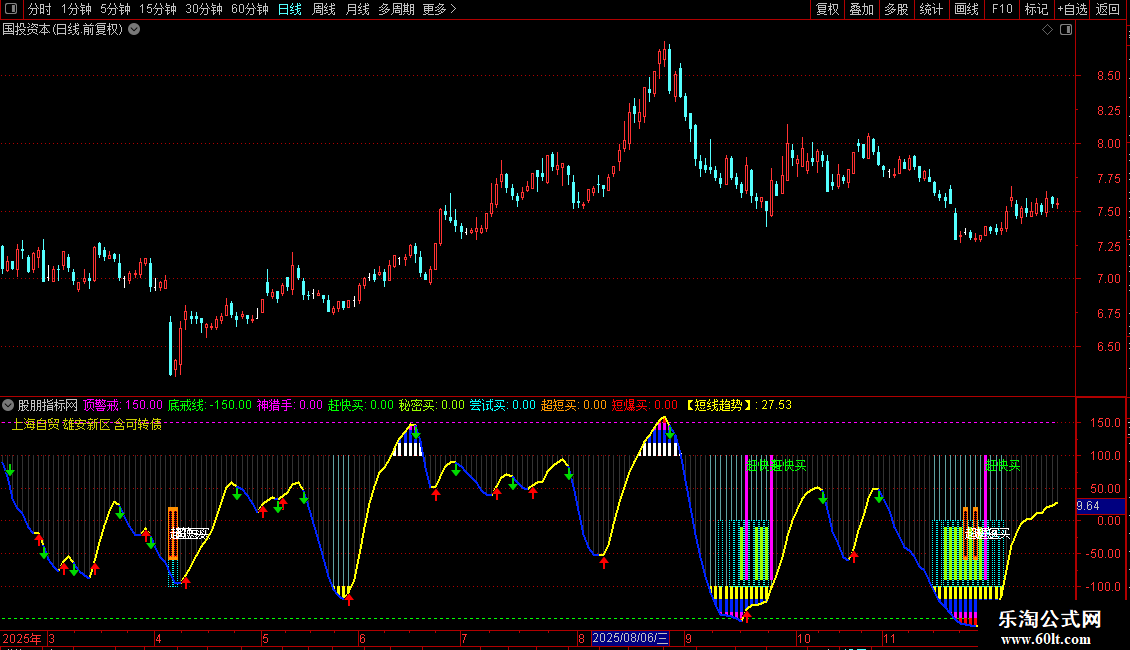Expand the 国投资本 chart title dropdown
This screenshot has width=1130, height=650.
point(134,30)
